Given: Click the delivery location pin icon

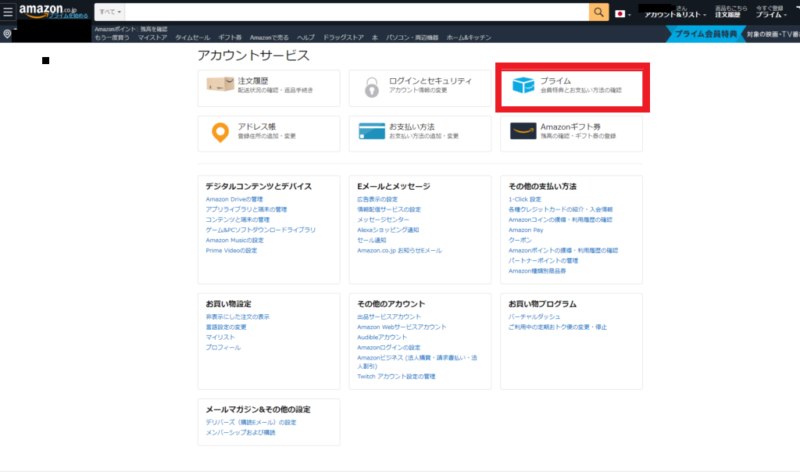Looking at the screenshot, I should click(x=7, y=34).
